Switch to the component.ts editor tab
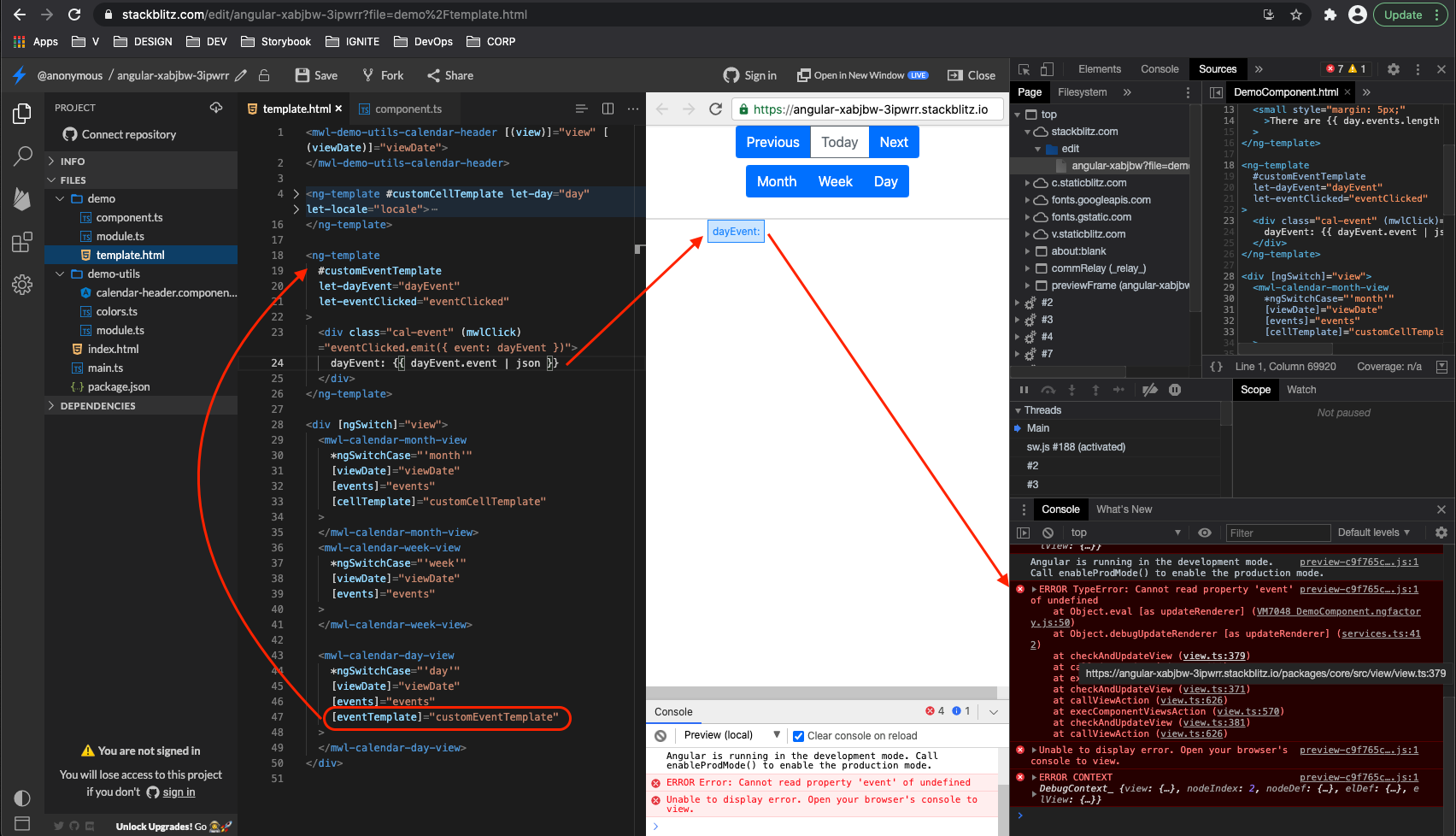Screen dimensions: 1456x836 click(408, 109)
